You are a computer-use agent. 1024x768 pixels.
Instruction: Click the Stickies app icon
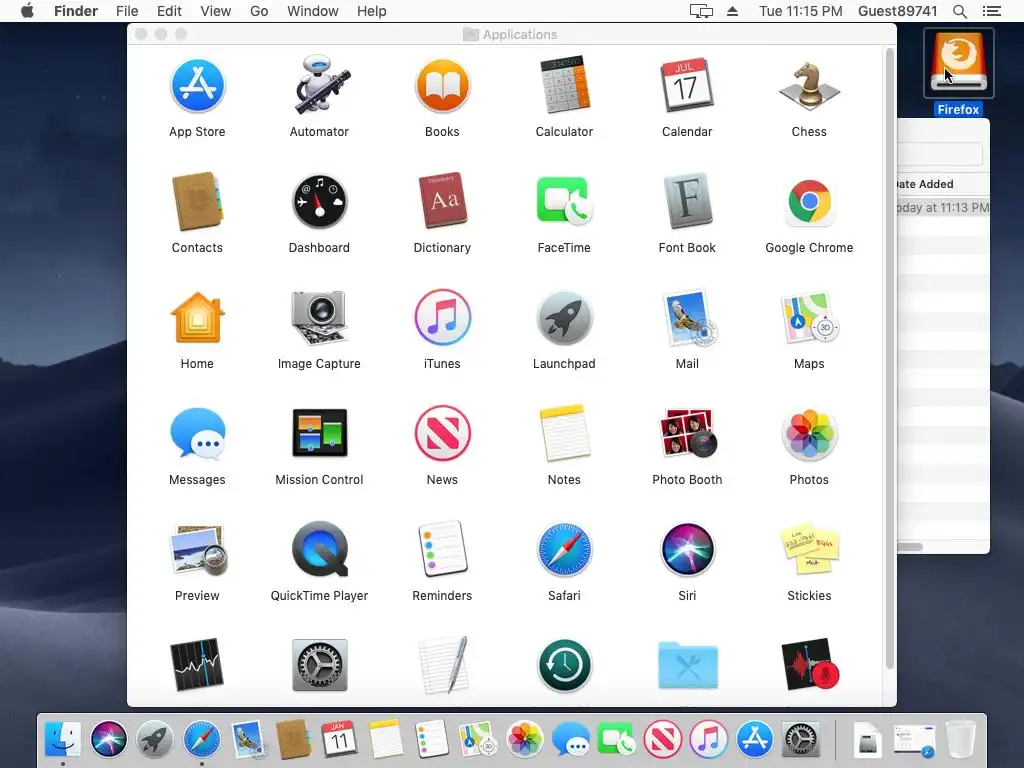[x=809, y=550]
